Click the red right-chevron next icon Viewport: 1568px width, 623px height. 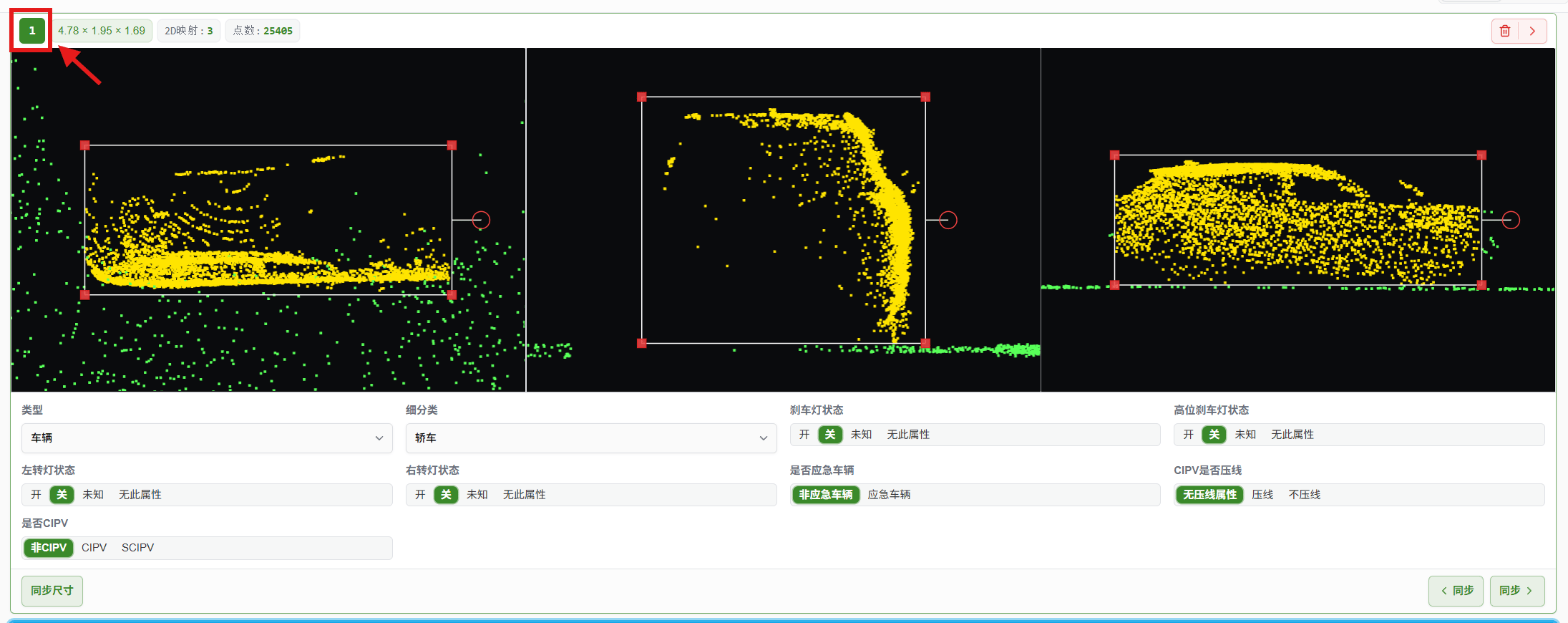click(1532, 31)
